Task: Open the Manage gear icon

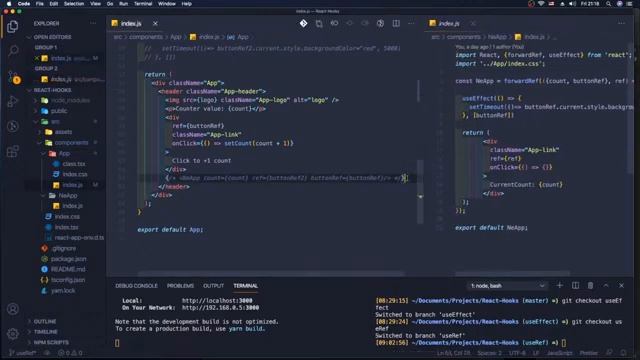Action: point(13,334)
